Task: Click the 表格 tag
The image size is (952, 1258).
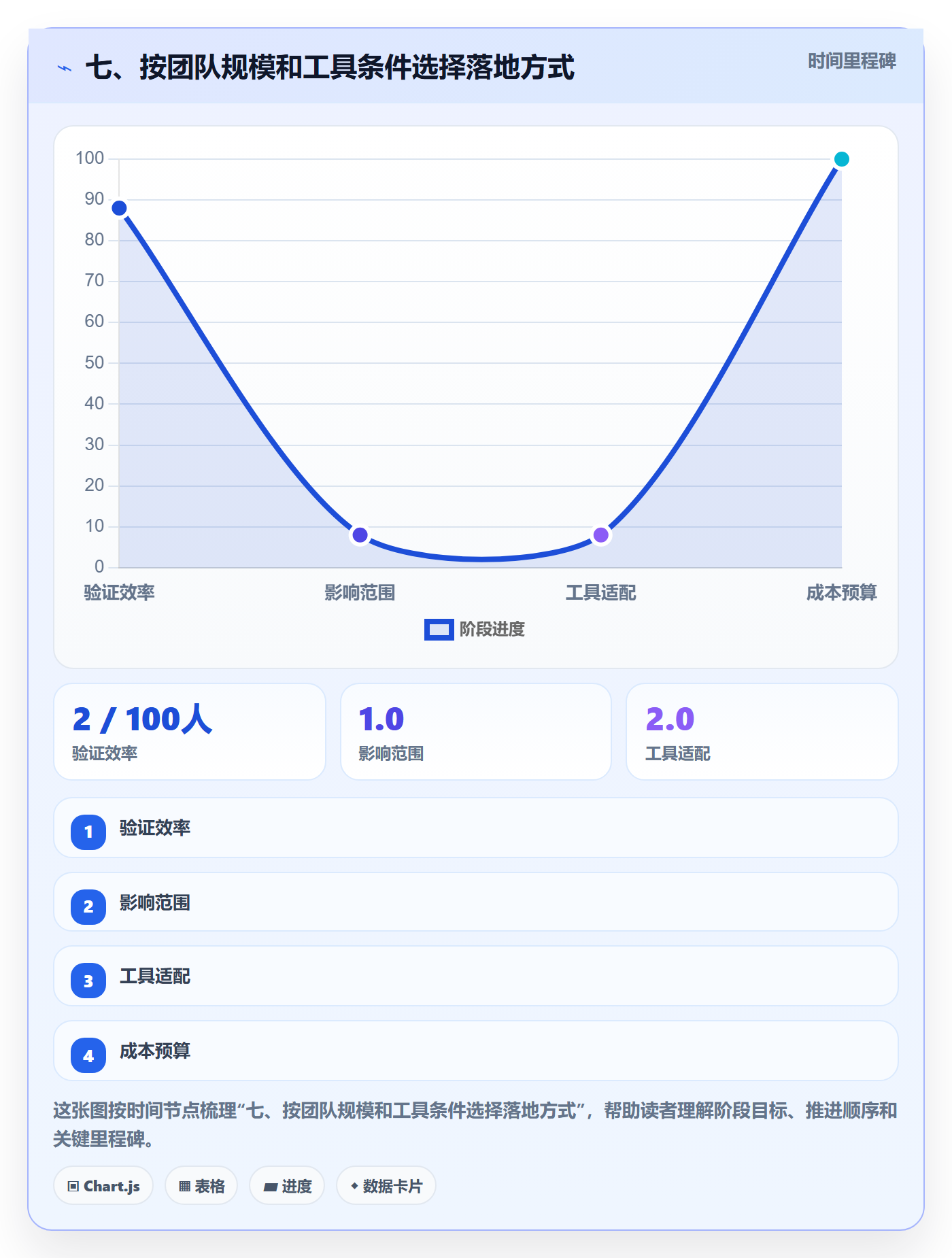Action: [x=201, y=1186]
